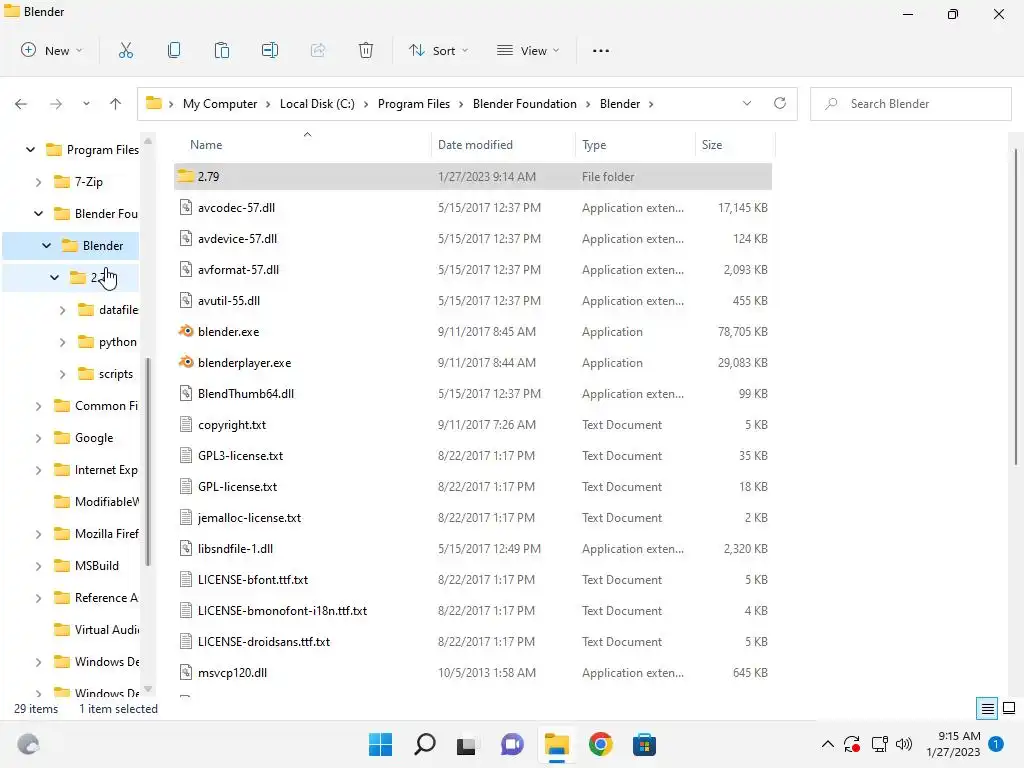
Task: Go back with the left arrow
Action: click(x=21, y=104)
